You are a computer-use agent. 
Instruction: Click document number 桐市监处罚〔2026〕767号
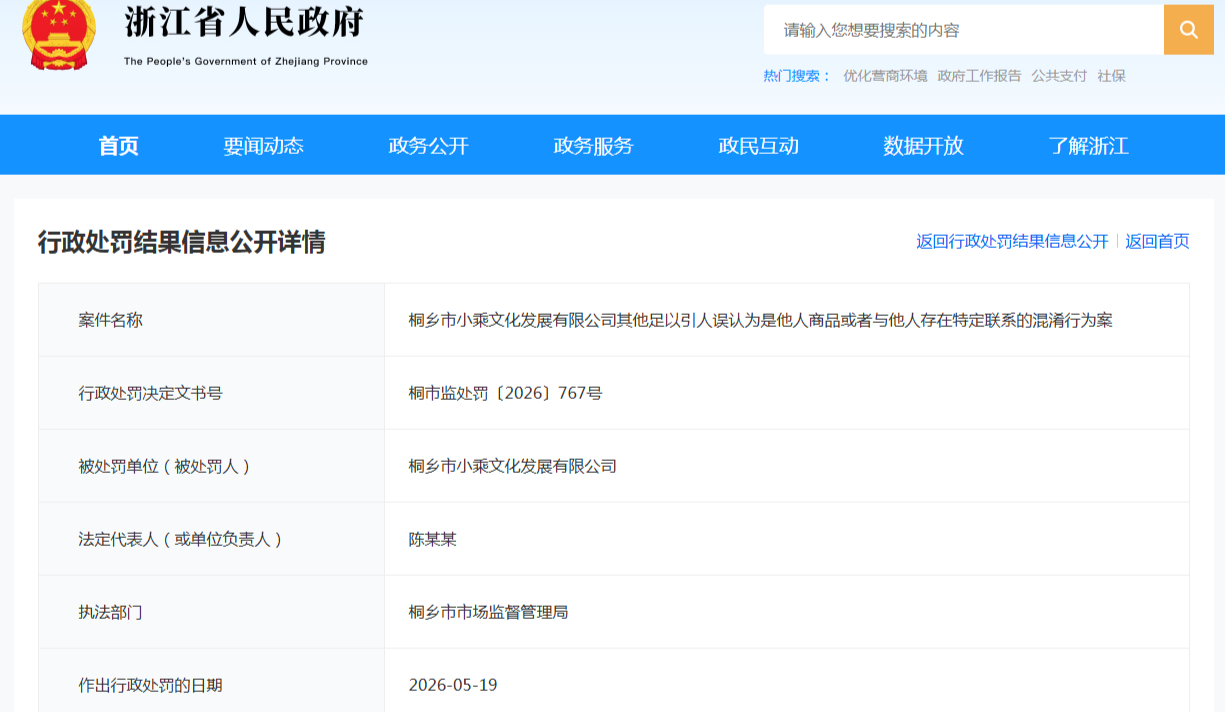505,393
